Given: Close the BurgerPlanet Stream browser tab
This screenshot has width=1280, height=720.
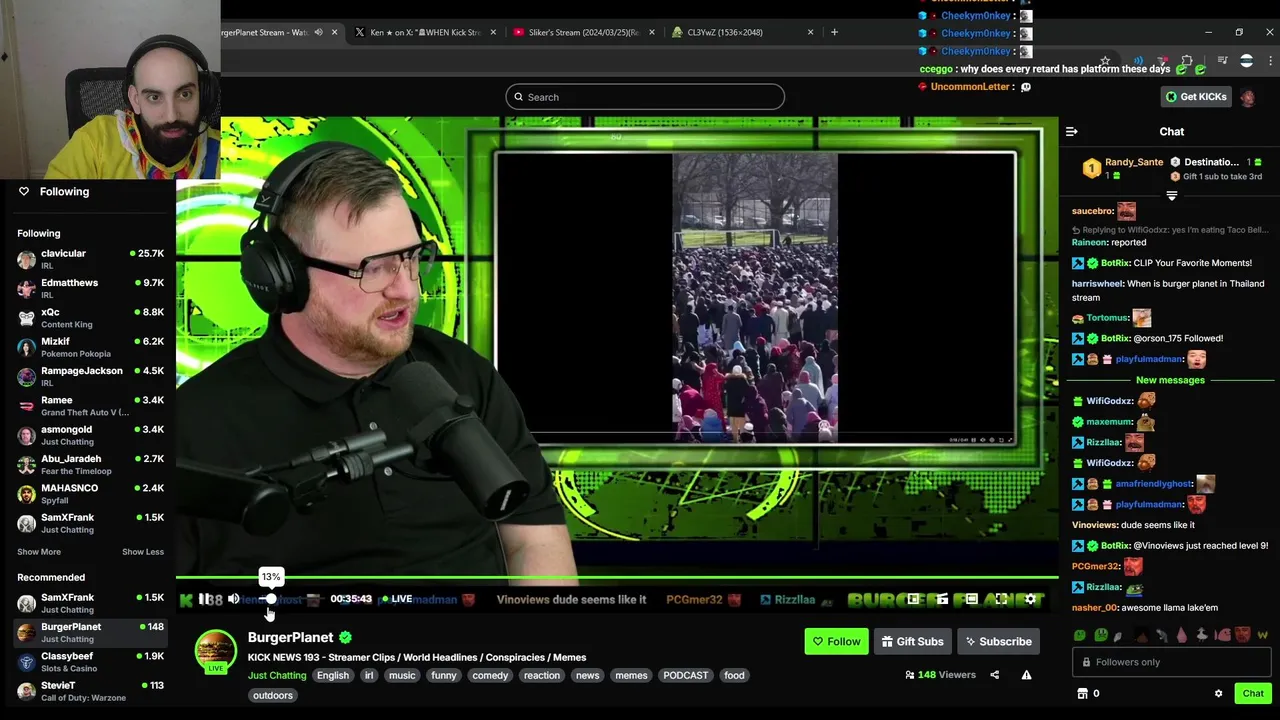Looking at the screenshot, I should coord(334,32).
